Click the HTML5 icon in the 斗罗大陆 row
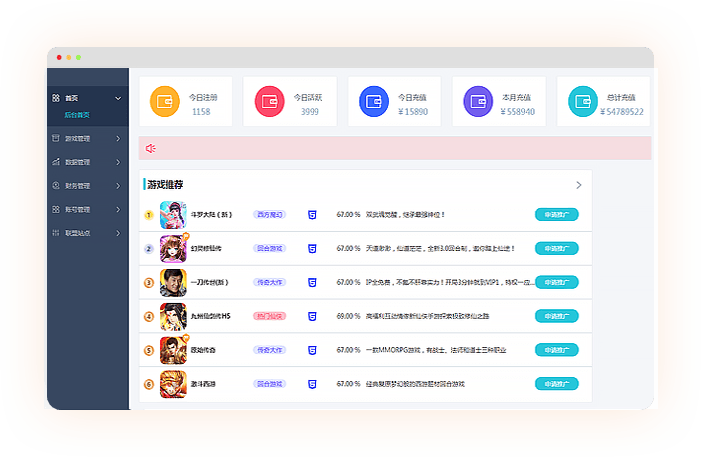The width and height of the screenshot is (701, 457). pos(312,215)
